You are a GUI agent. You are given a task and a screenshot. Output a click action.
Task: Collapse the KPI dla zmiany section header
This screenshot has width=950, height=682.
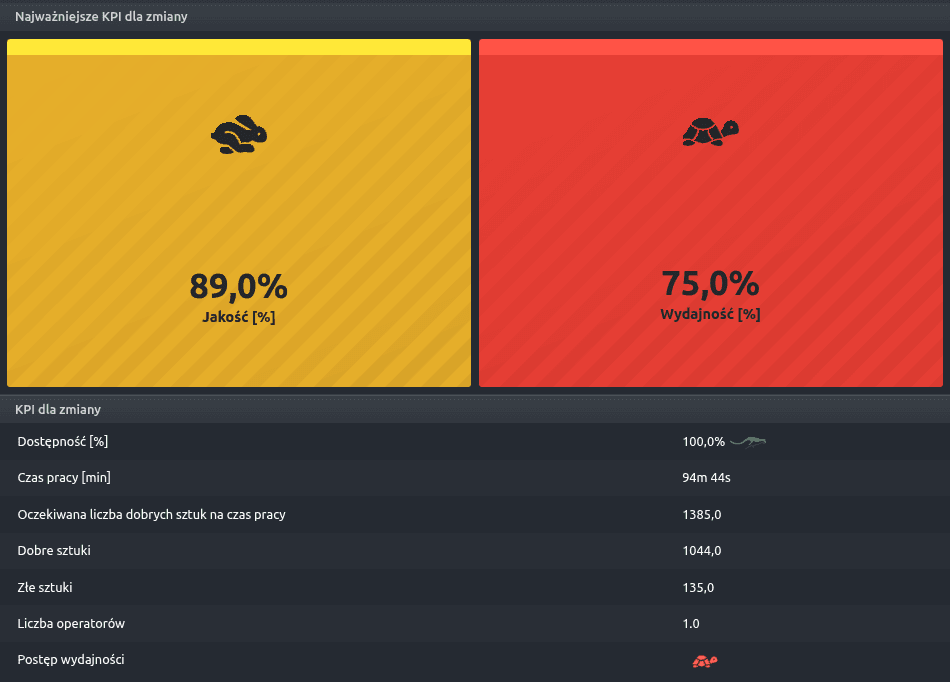58,409
